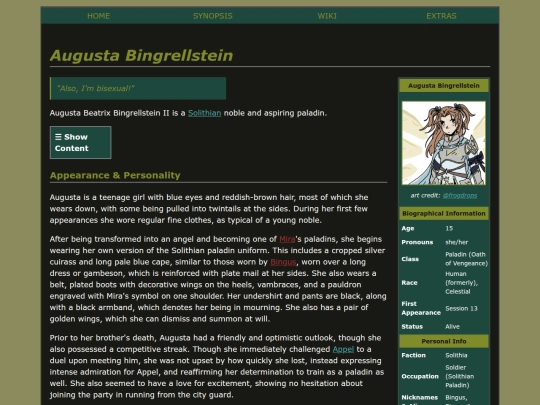Click the Age value 15
Screen dimensions: 540x405
(x=449, y=228)
